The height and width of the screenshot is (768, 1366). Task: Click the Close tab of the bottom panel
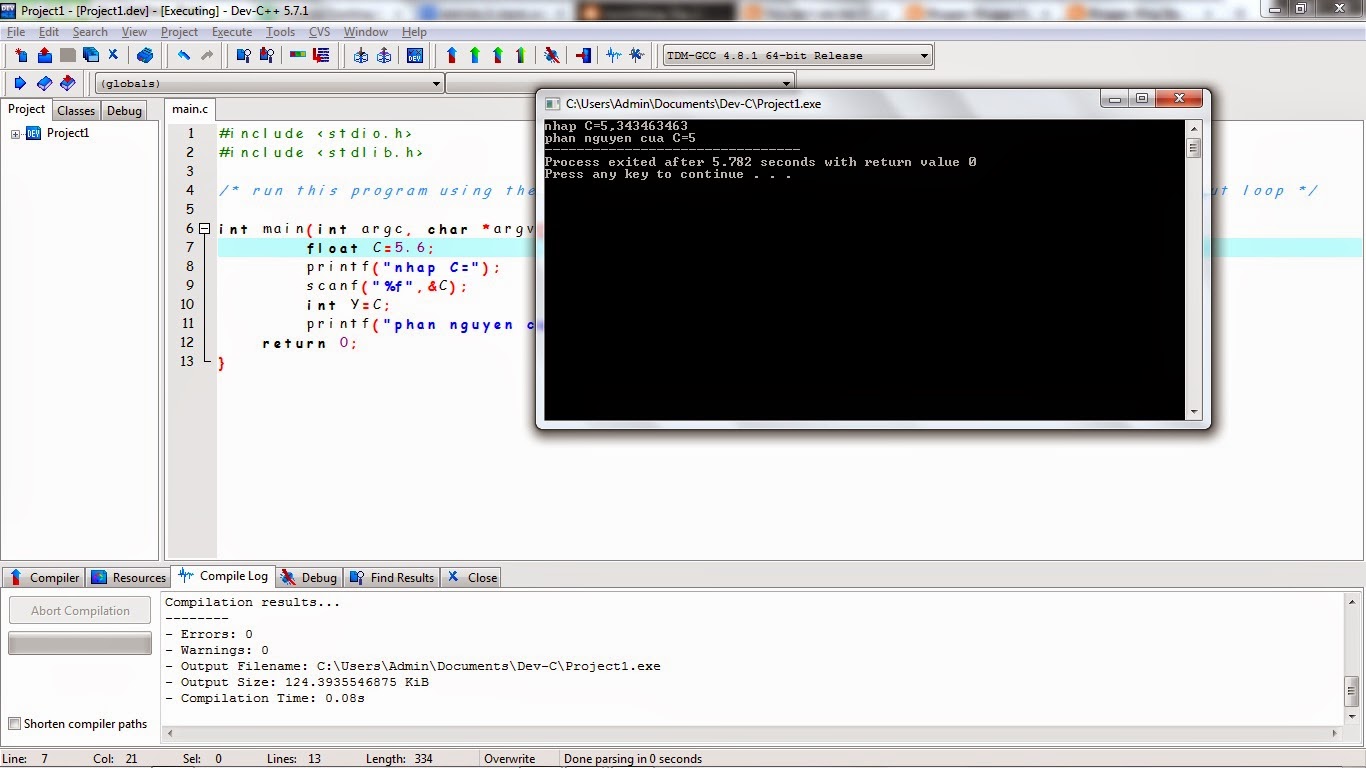click(472, 578)
